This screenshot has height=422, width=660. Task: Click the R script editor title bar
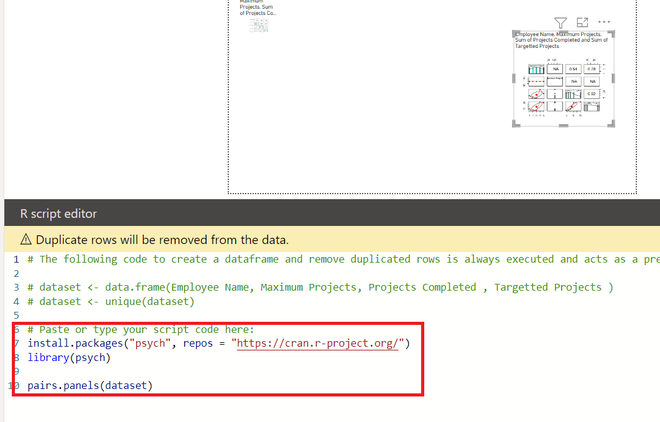332,213
